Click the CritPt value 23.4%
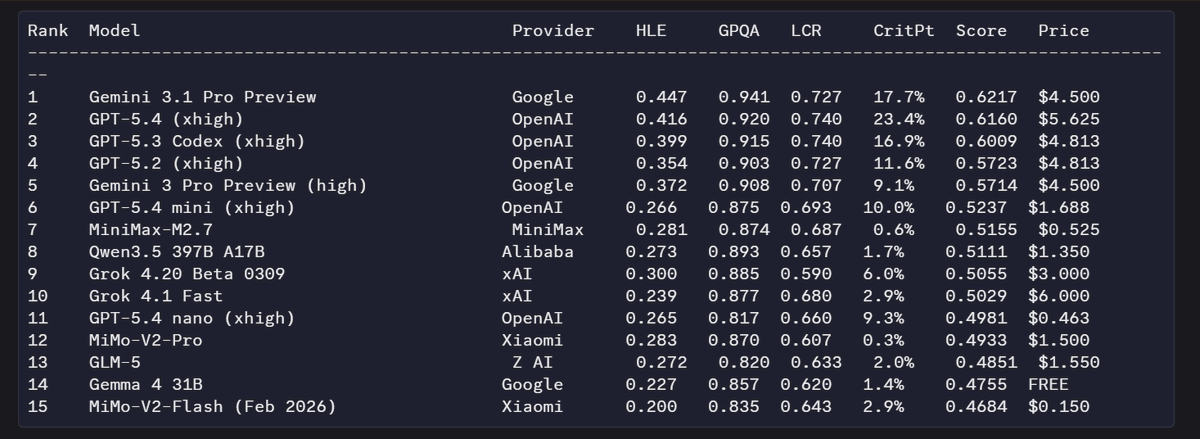Screen dimensions: 1200x439 pos(899,119)
